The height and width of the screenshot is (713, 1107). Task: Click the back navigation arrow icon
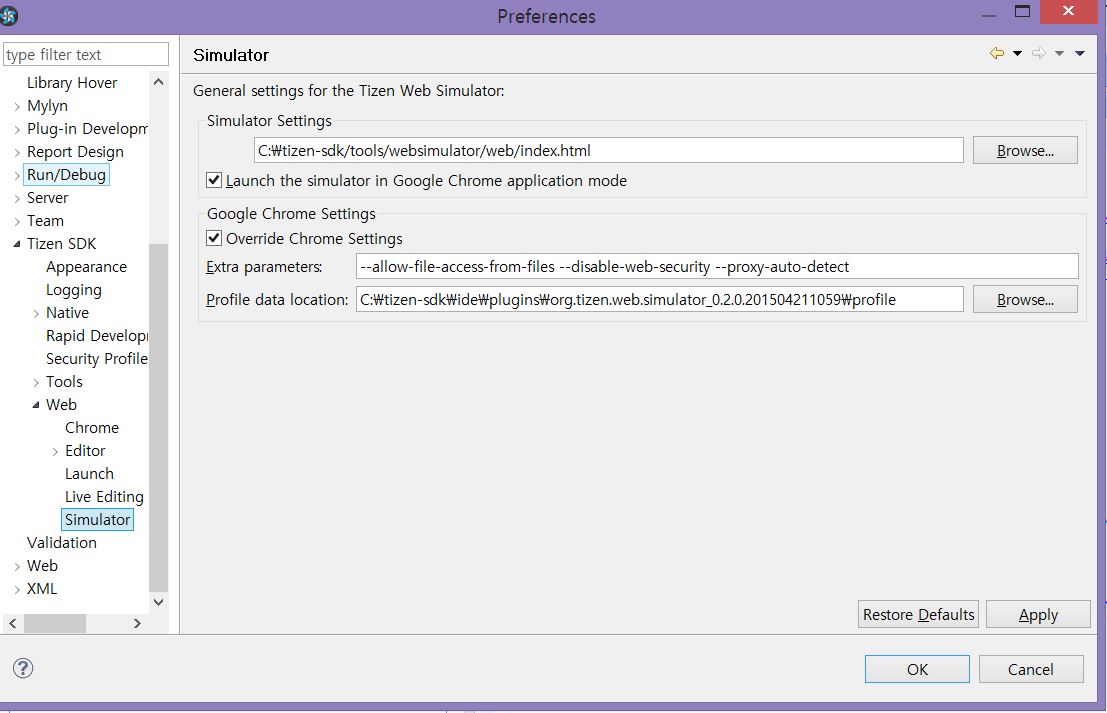[x=997, y=54]
